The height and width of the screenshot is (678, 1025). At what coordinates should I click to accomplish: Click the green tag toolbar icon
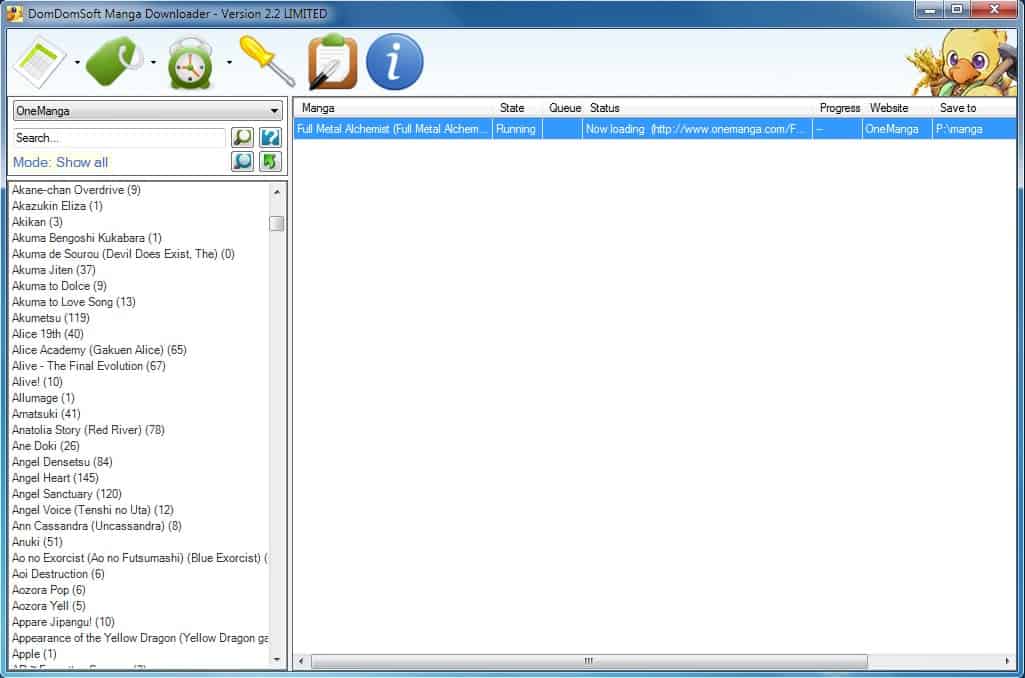tap(116, 62)
